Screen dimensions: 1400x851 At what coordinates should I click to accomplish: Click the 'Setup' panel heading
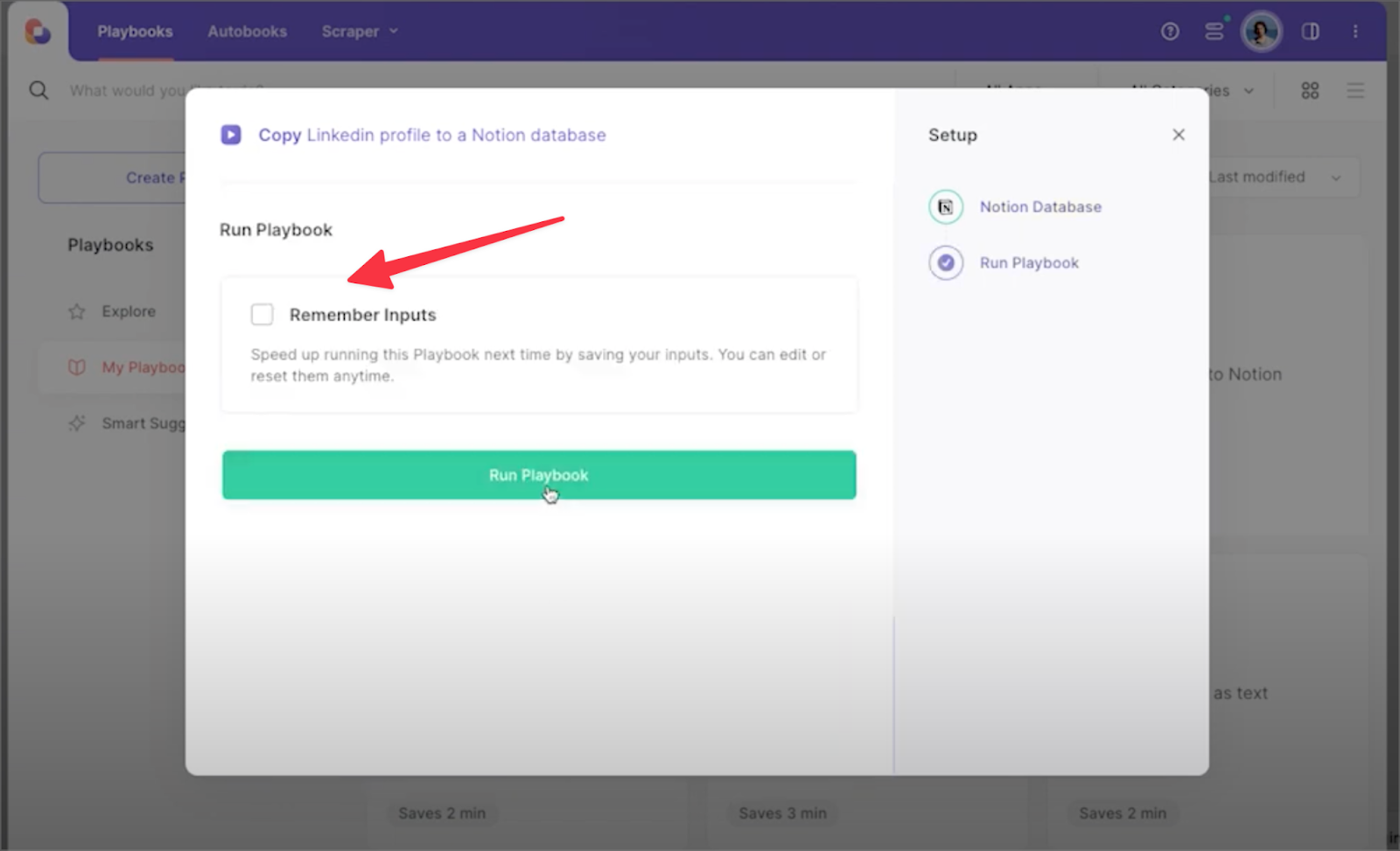pyautogui.click(x=953, y=135)
